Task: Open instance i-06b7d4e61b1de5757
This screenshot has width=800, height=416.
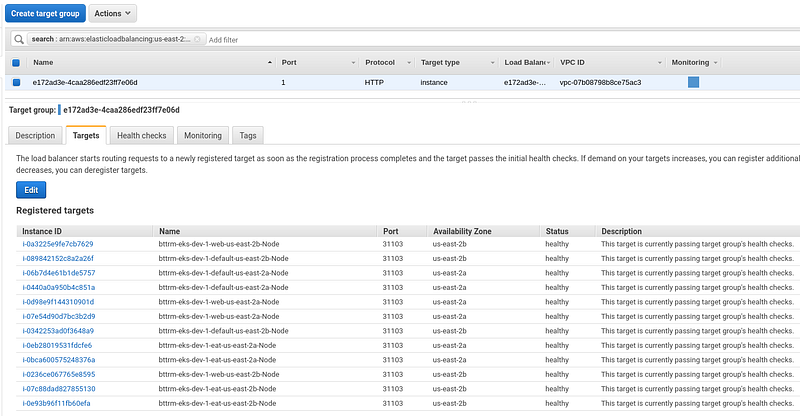Action: click(x=59, y=273)
